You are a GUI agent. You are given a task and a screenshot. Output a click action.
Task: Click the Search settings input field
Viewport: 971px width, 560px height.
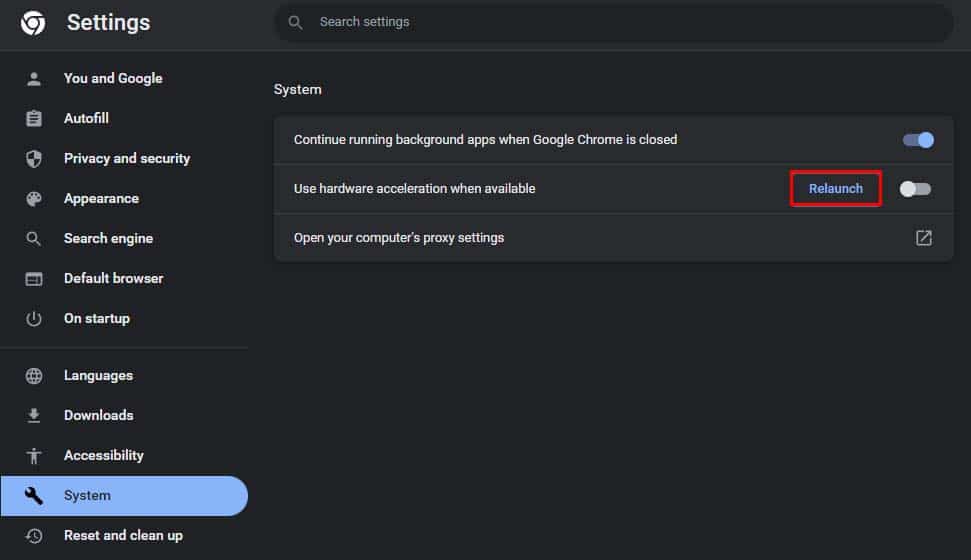click(614, 23)
